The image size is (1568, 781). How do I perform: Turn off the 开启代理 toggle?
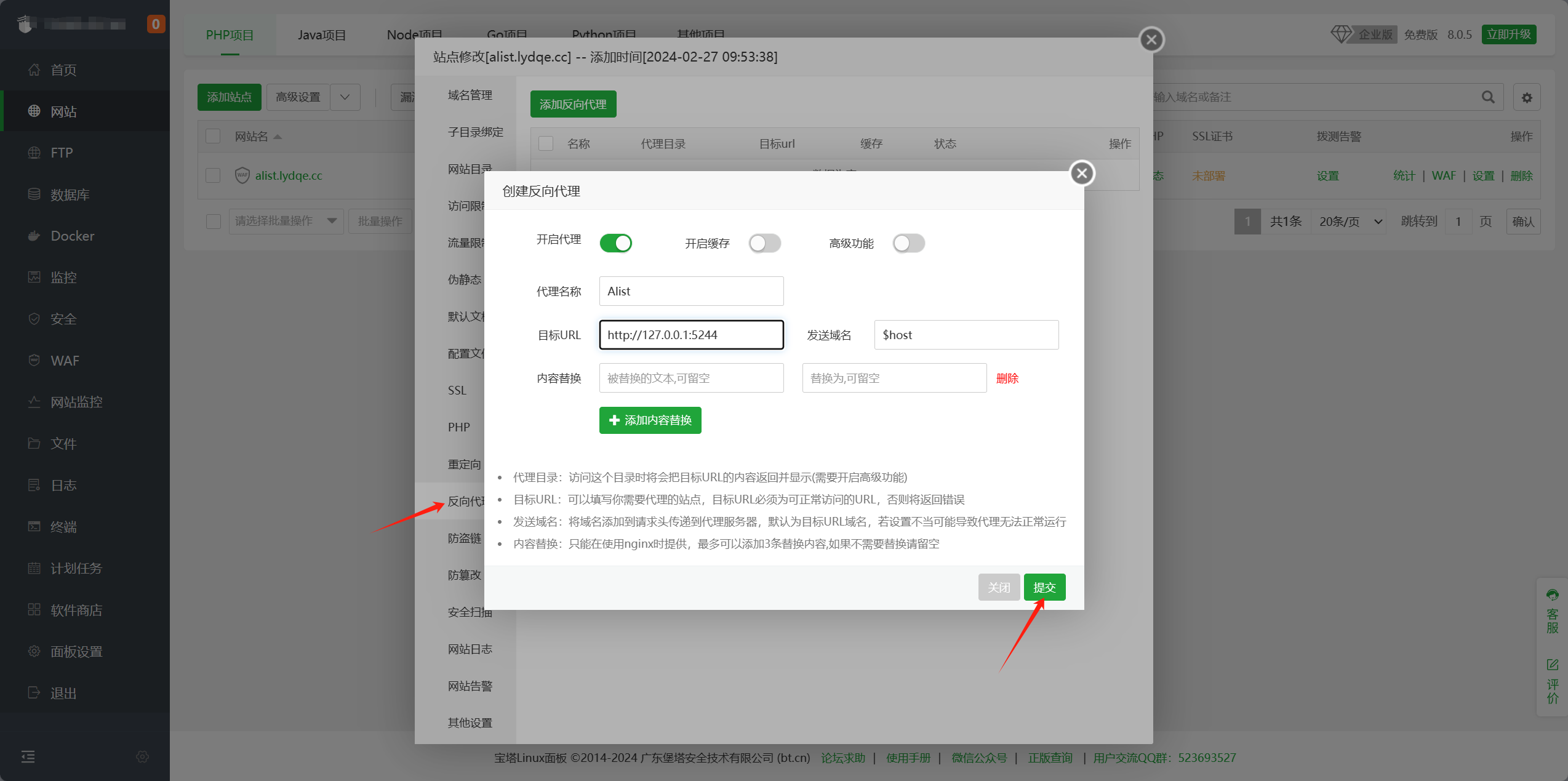pyautogui.click(x=615, y=243)
